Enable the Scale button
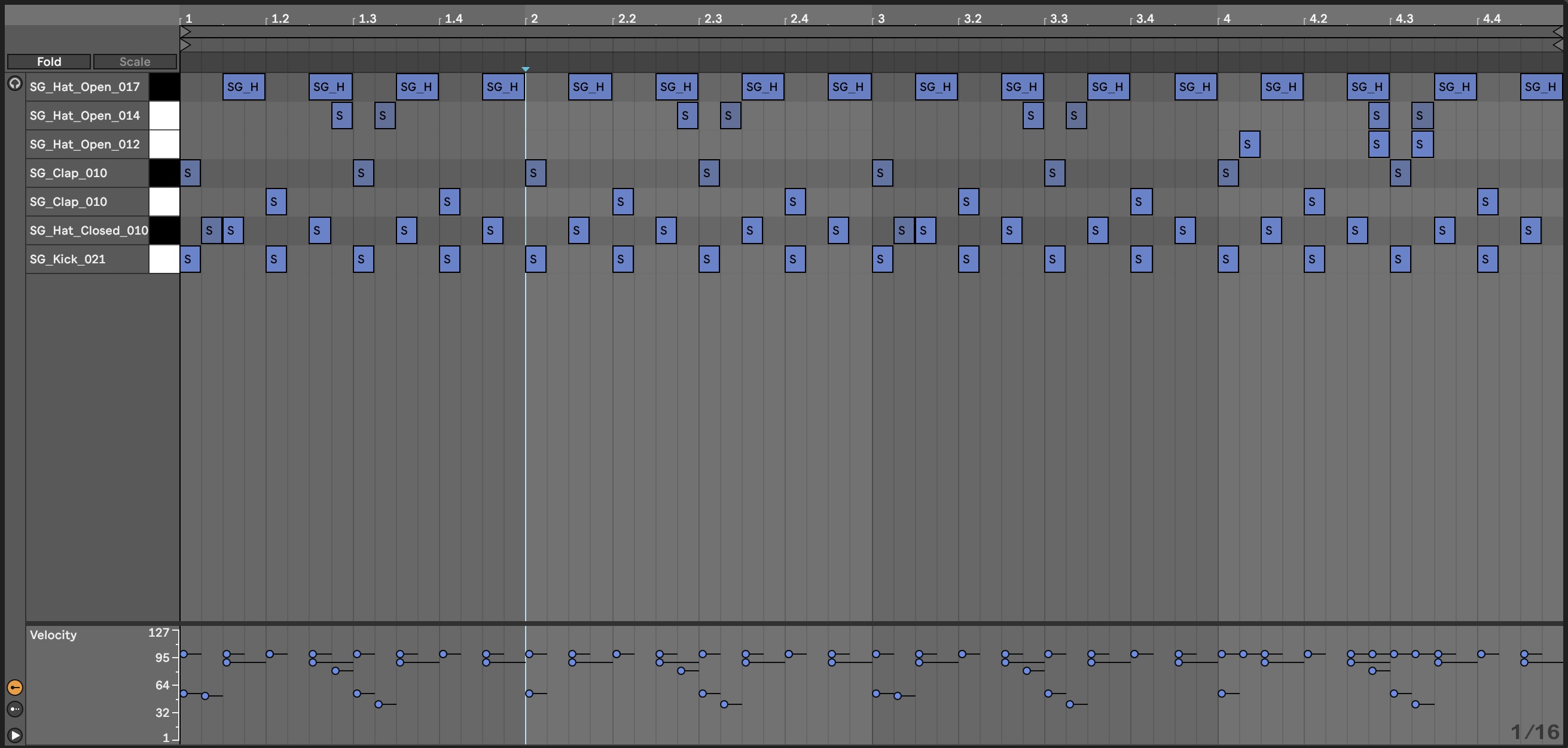The width and height of the screenshot is (1568, 748). click(x=135, y=62)
